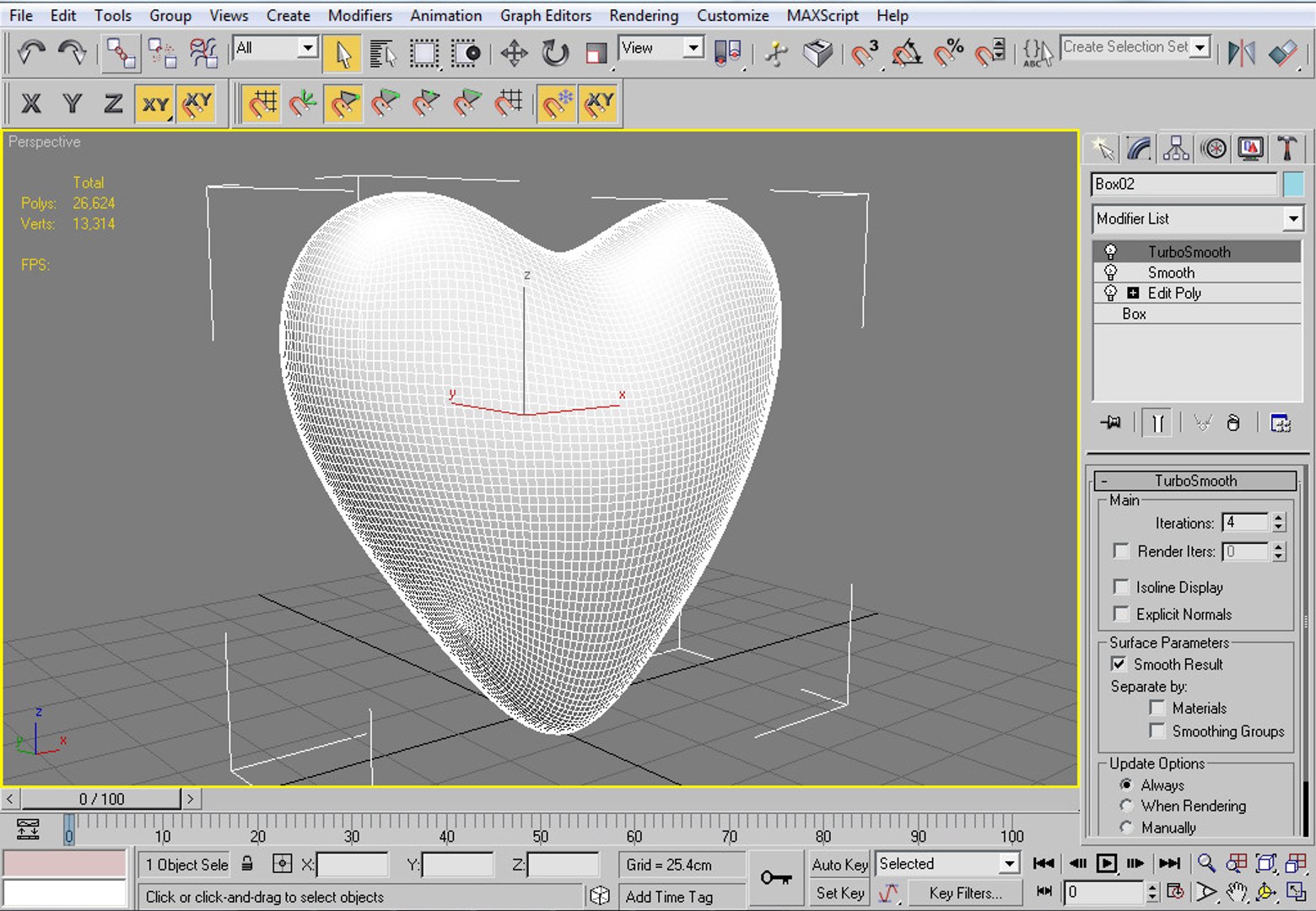This screenshot has width=1316, height=911.
Task: Select the Always update option
Action: pos(1126,784)
